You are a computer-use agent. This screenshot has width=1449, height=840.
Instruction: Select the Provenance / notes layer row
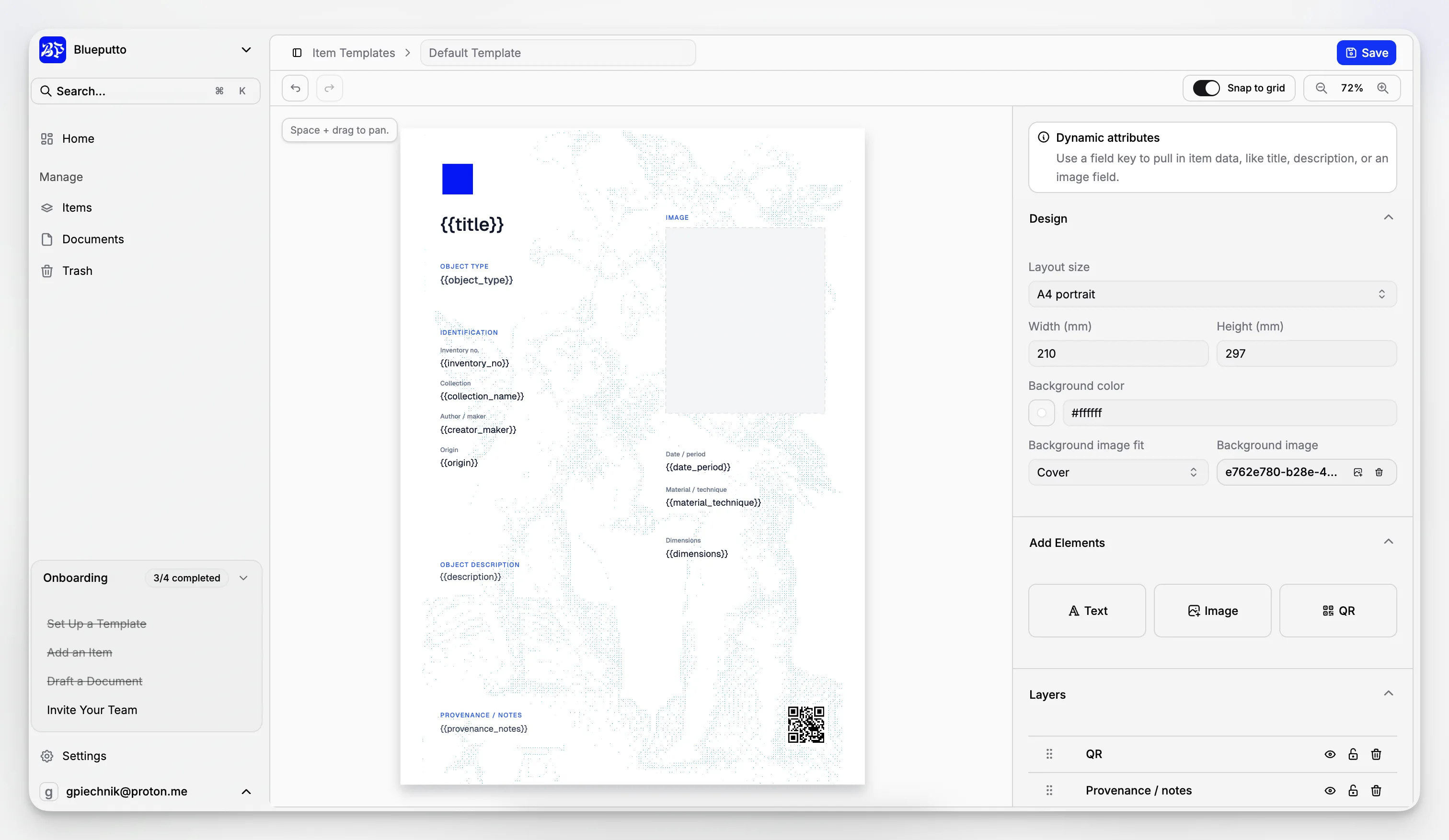click(1212, 790)
